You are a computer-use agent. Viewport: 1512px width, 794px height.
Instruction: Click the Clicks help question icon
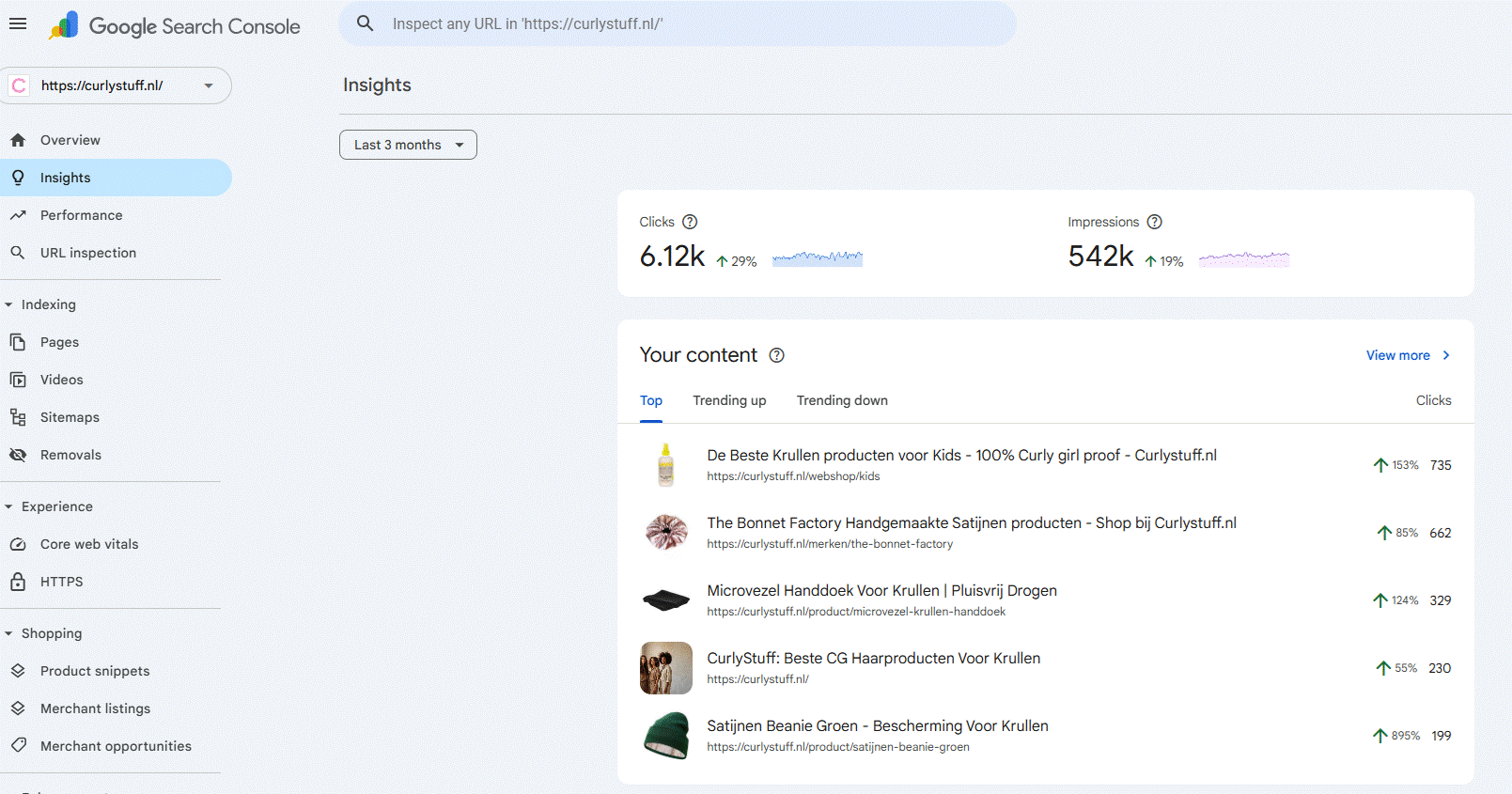coord(690,222)
